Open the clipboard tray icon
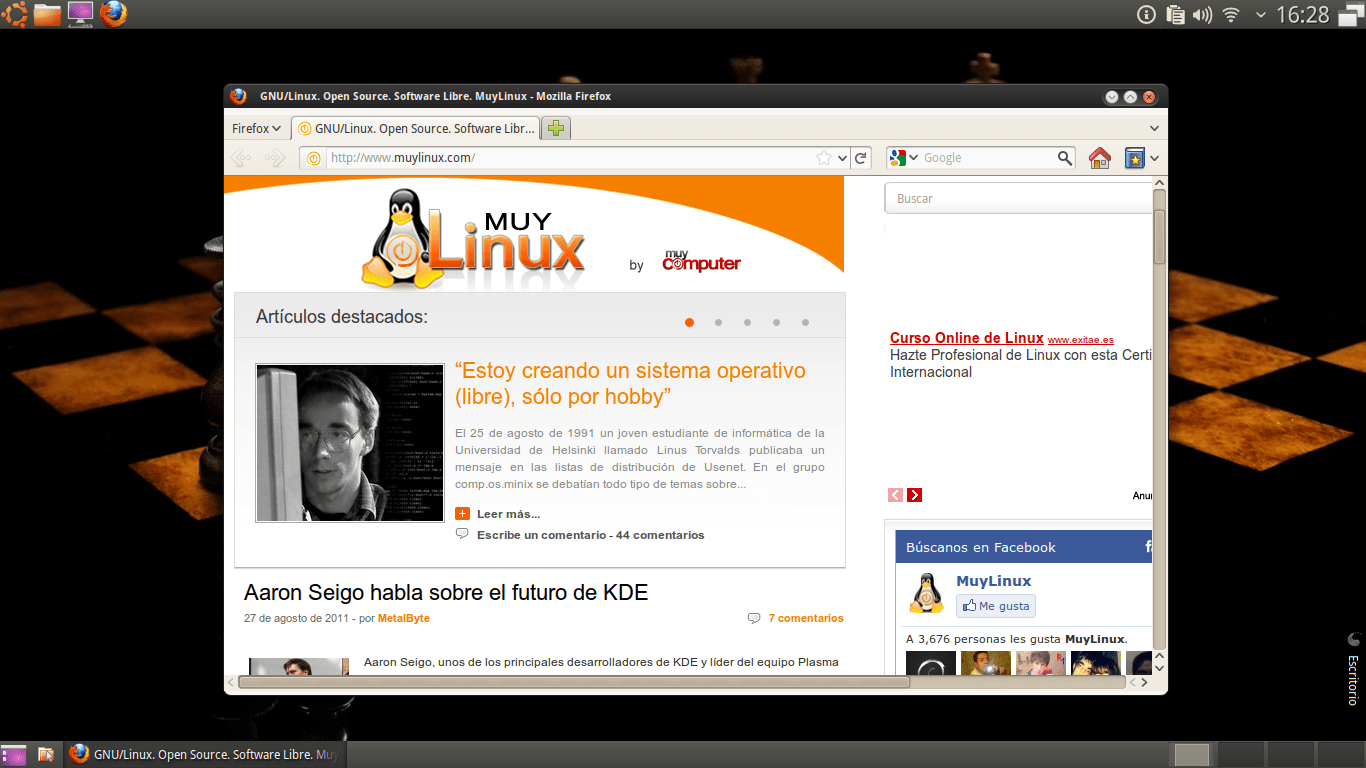This screenshot has height=768, width=1366. click(1176, 15)
